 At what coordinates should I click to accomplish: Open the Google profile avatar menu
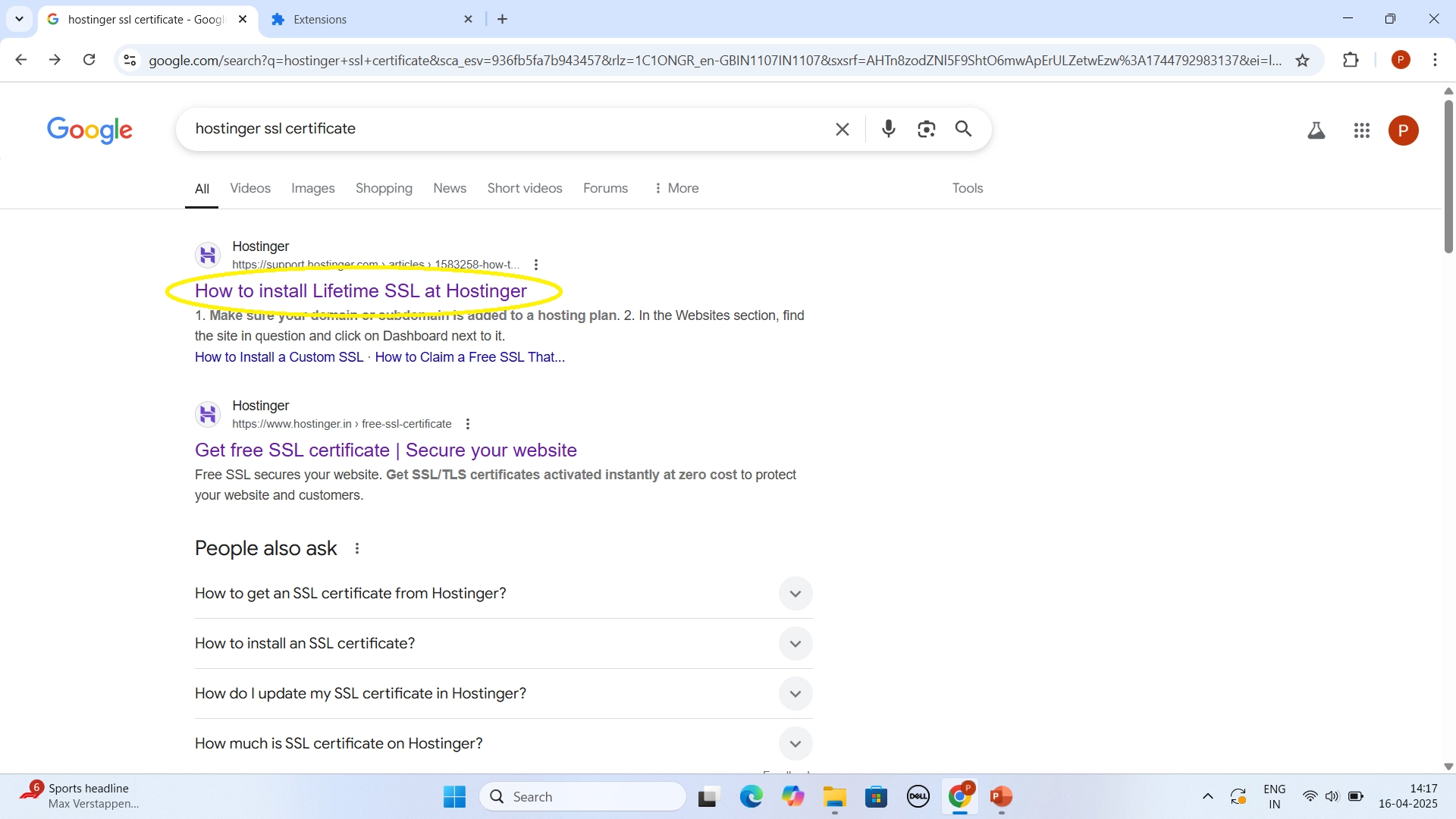[x=1402, y=130]
